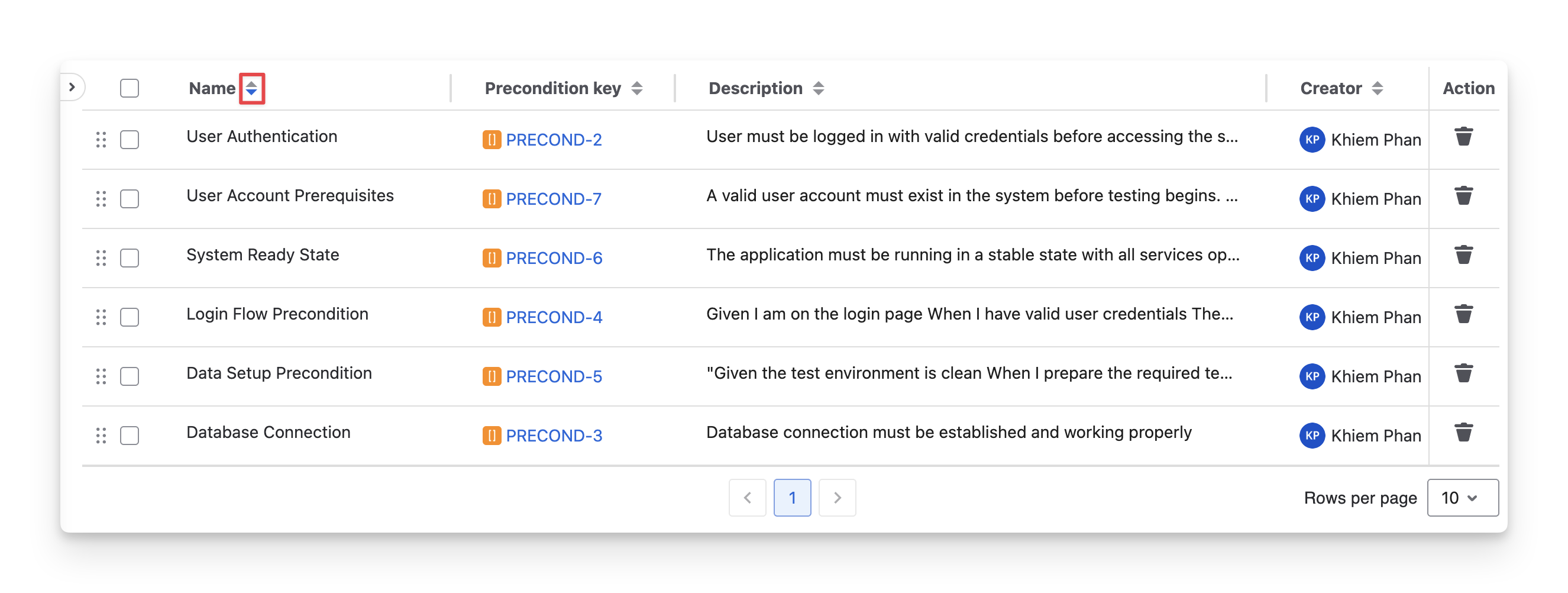Sort by Description column arrows
The image size is (1568, 593).
[x=818, y=89]
